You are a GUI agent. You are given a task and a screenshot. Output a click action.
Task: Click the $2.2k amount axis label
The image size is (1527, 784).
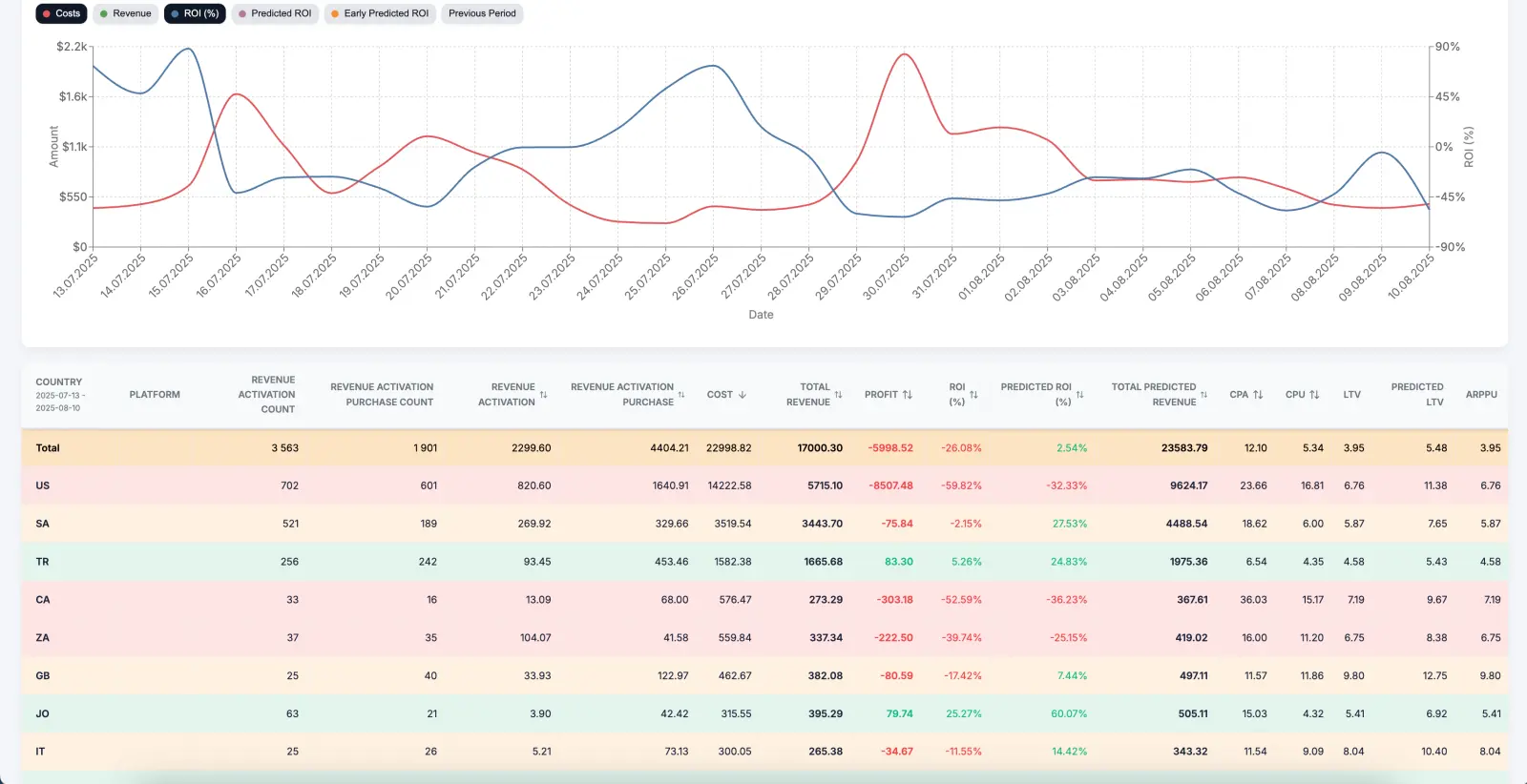pyautogui.click(x=72, y=47)
